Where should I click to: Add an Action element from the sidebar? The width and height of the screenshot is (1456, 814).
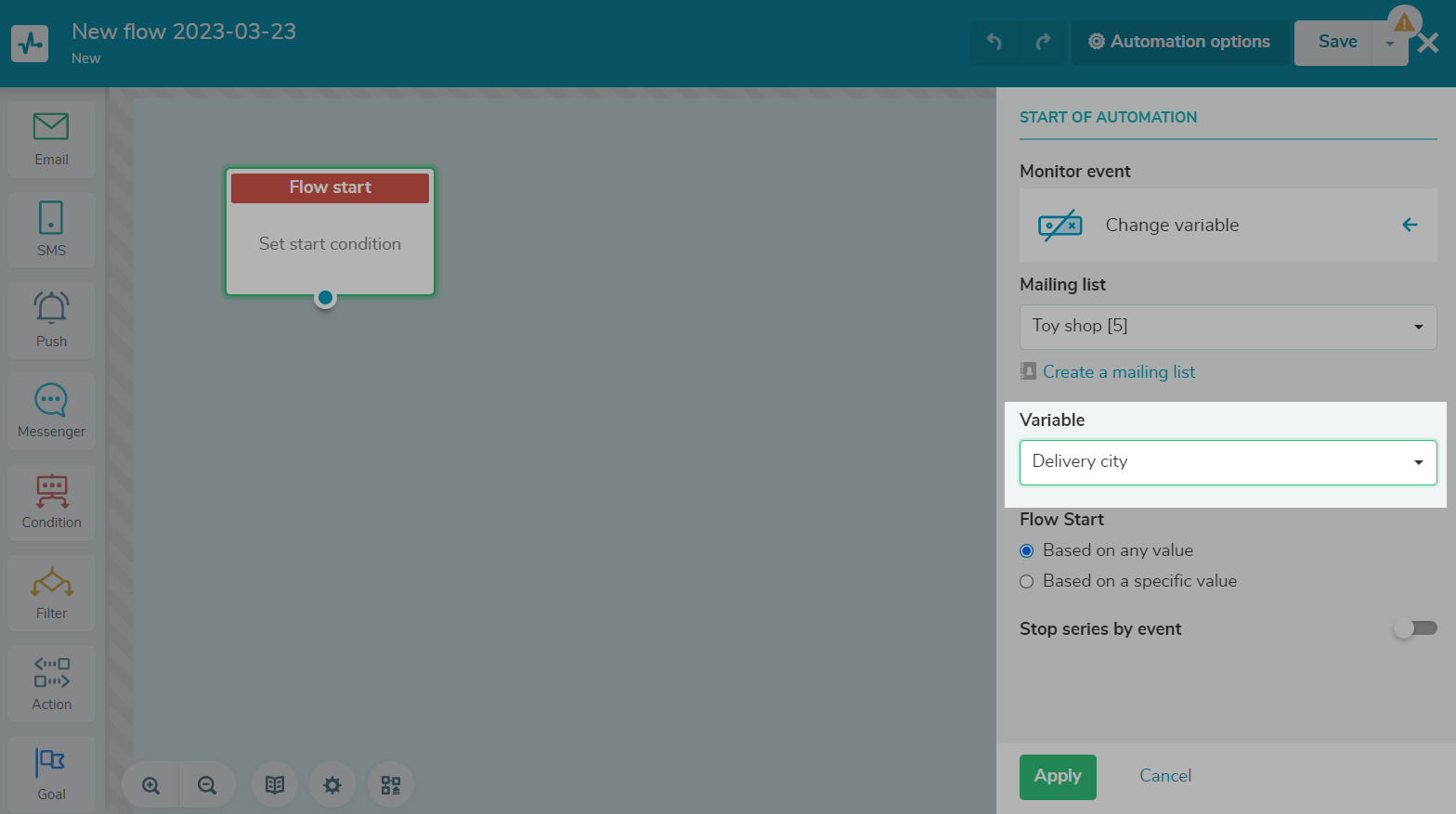point(51,683)
